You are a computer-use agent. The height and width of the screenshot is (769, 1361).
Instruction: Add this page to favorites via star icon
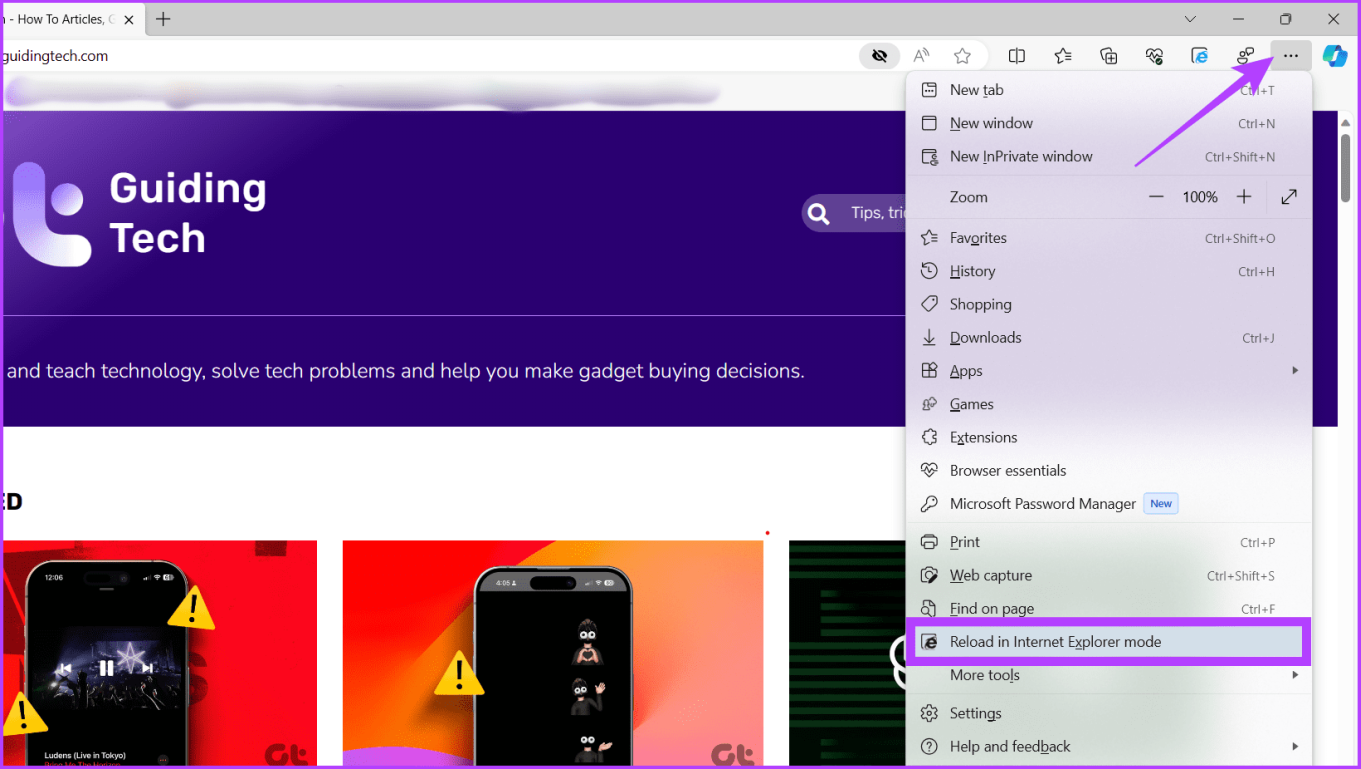click(962, 55)
